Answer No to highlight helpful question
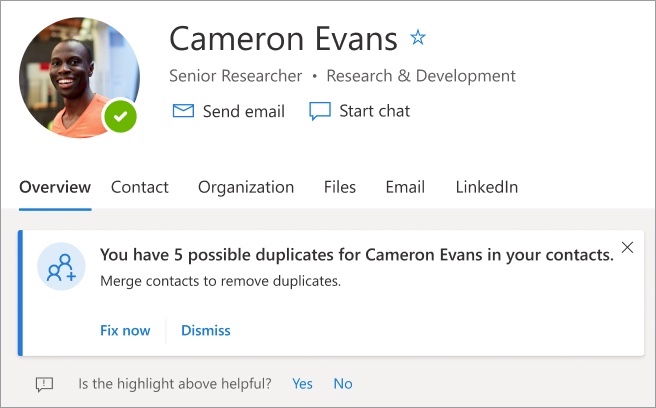The image size is (656, 408). tap(343, 384)
